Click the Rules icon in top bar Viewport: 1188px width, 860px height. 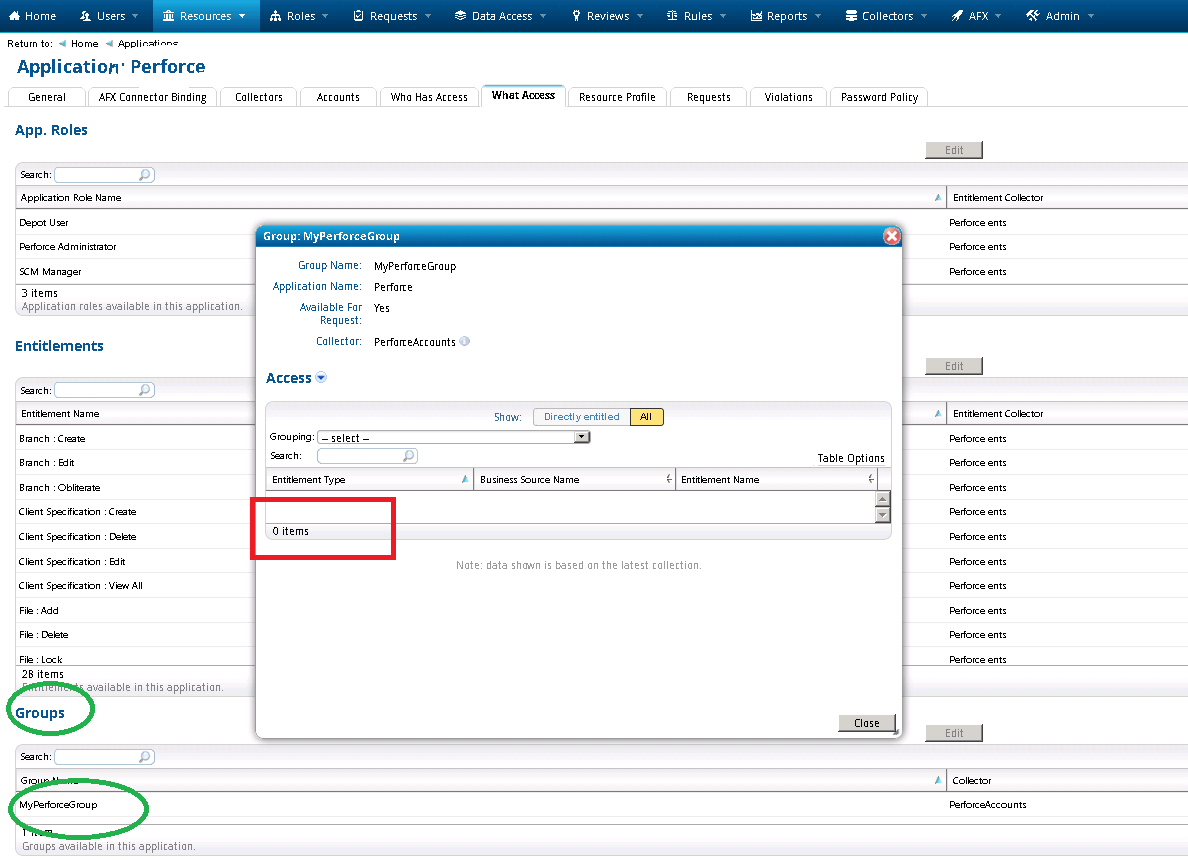(672, 16)
